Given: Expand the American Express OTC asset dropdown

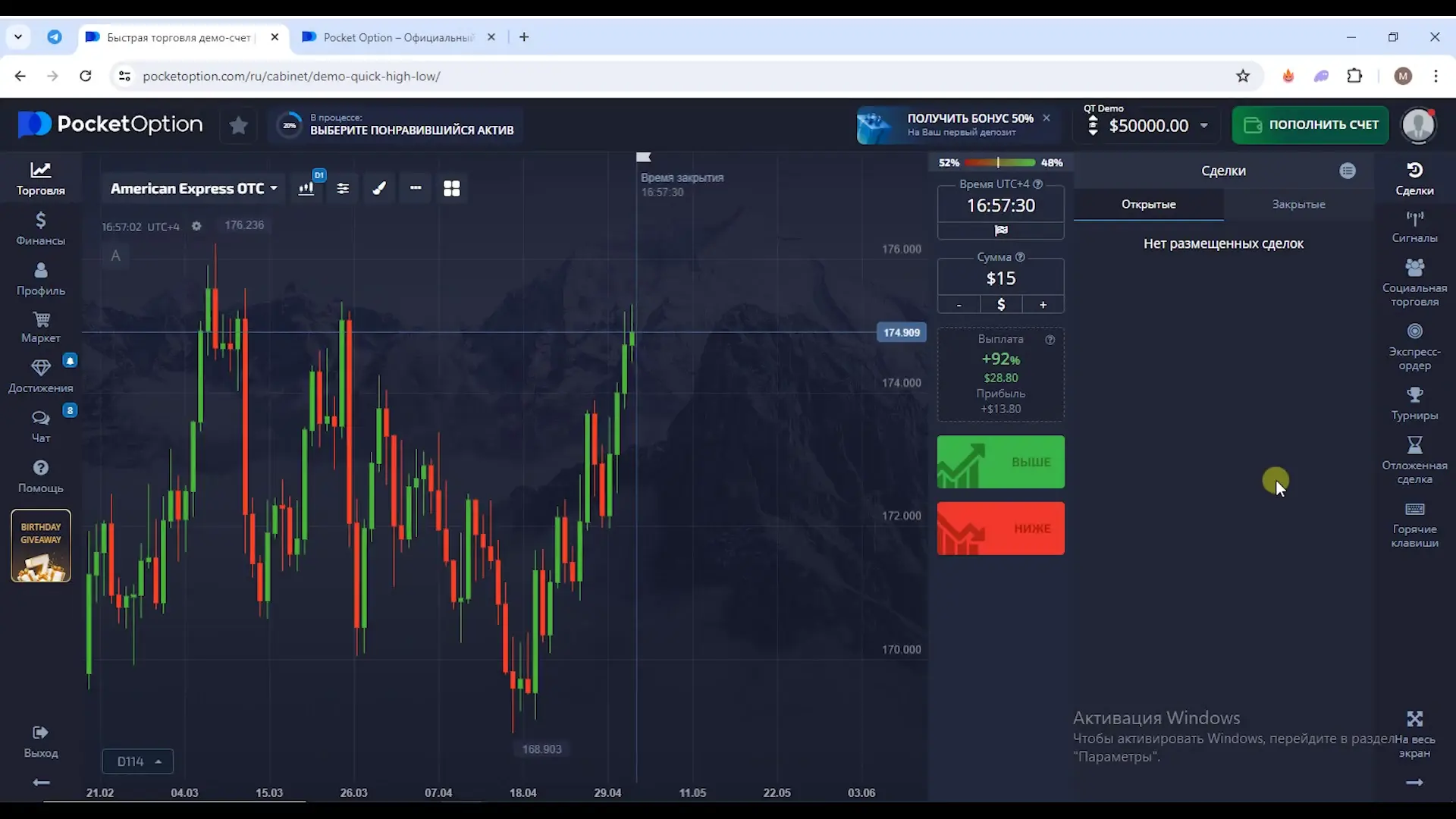Looking at the screenshot, I should [x=194, y=188].
